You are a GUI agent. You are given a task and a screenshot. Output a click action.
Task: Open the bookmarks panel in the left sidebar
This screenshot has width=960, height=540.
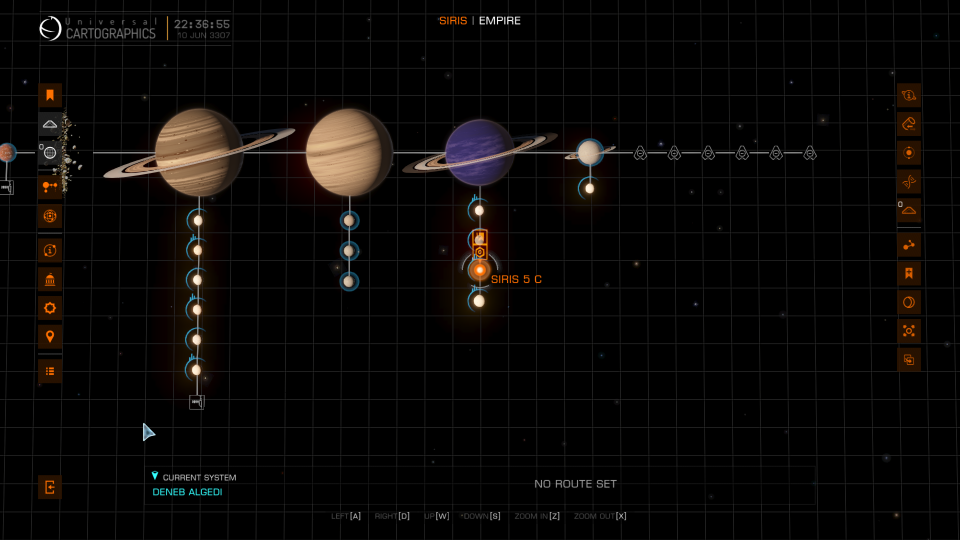click(50, 96)
